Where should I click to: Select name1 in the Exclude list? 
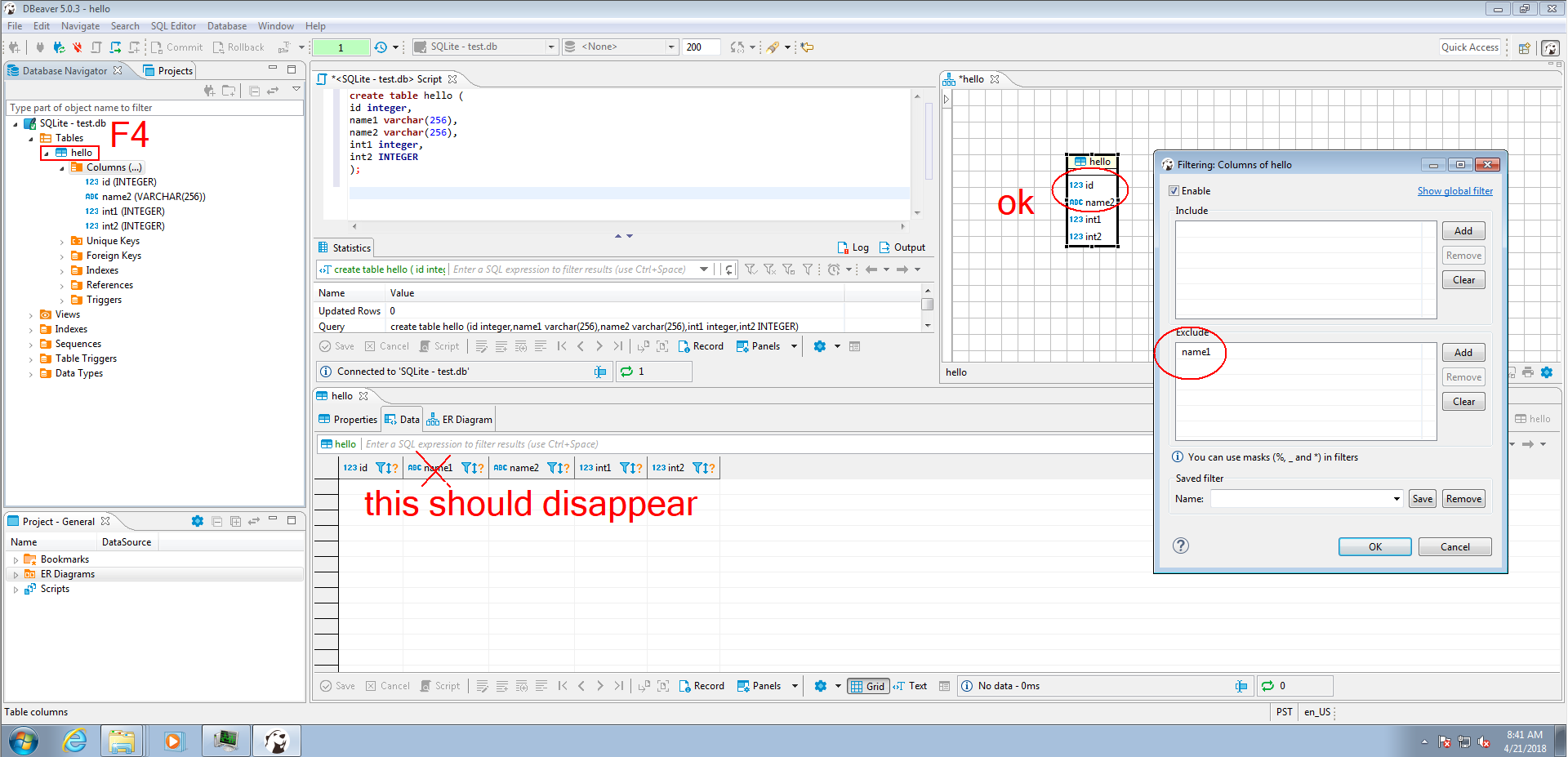point(1196,352)
